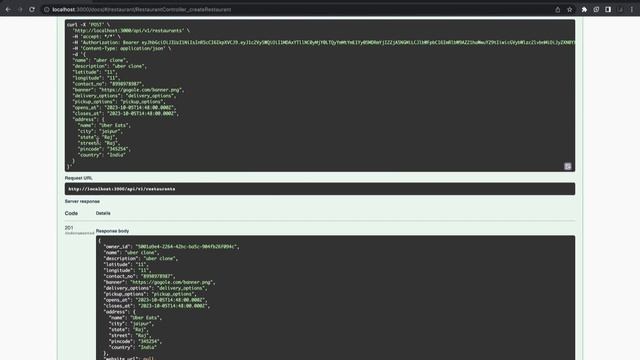Viewport: 640px width, 360px height.
Task: Click the 'Code' column header
Action: (x=71, y=213)
